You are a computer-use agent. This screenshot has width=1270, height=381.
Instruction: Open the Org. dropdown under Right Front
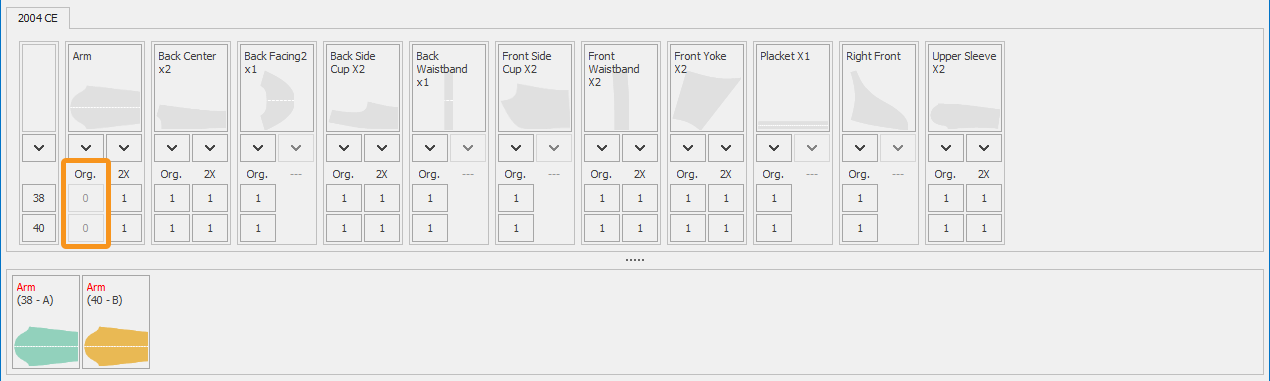860,148
